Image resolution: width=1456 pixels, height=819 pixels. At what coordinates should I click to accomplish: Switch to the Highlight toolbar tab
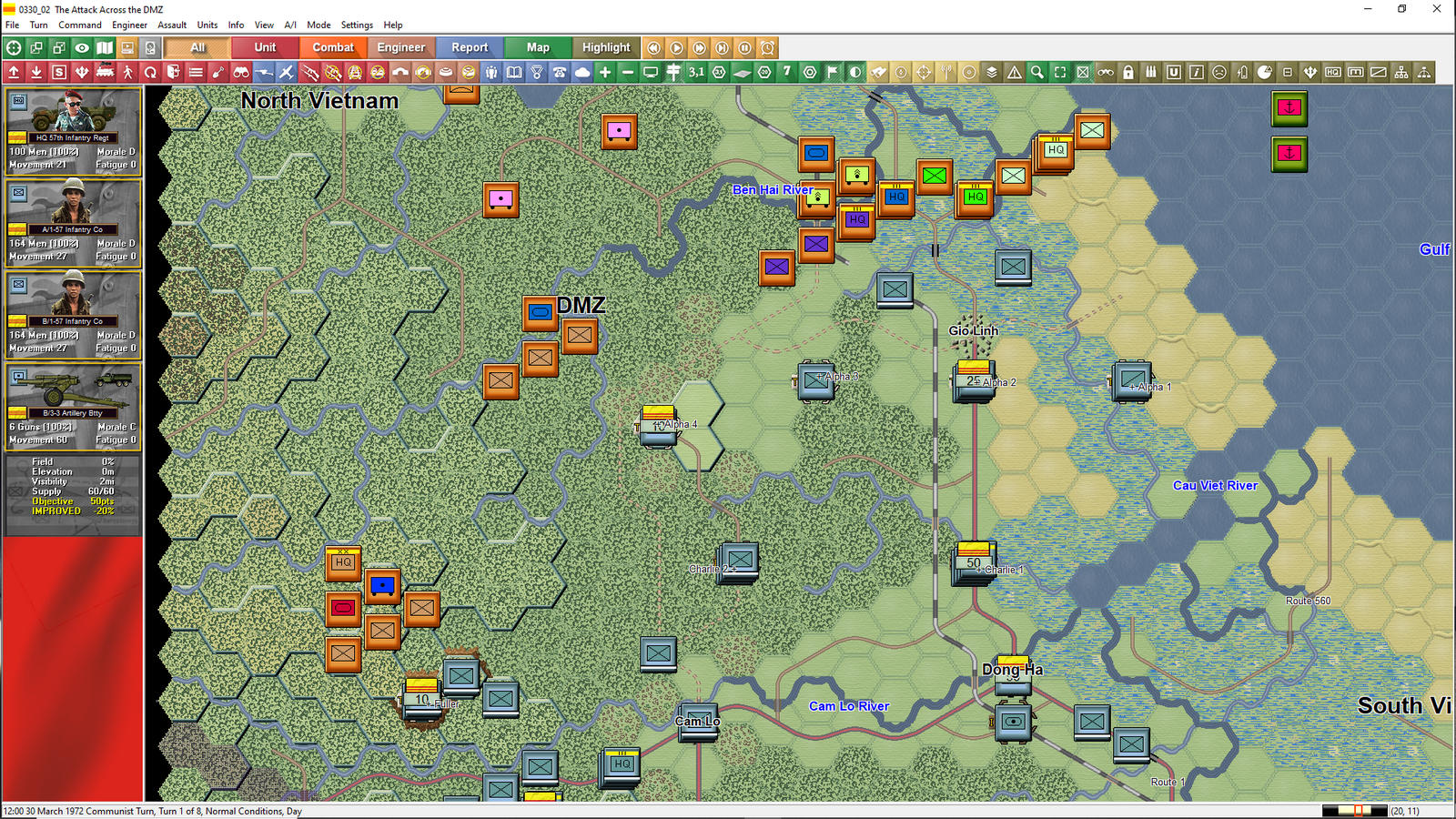pyautogui.click(x=606, y=47)
